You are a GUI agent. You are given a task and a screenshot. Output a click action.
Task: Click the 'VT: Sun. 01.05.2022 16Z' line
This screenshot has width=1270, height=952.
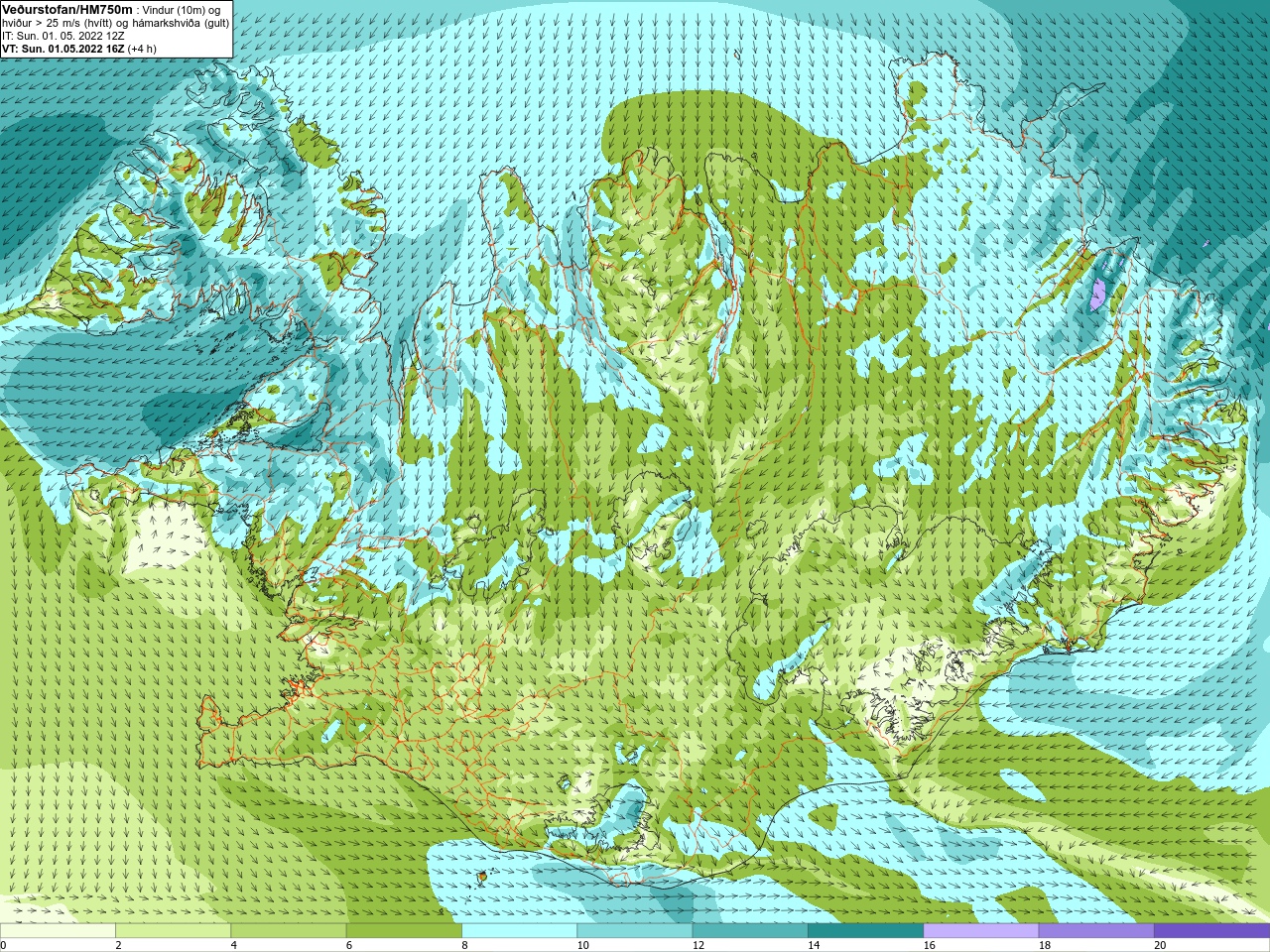pos(63,48)
